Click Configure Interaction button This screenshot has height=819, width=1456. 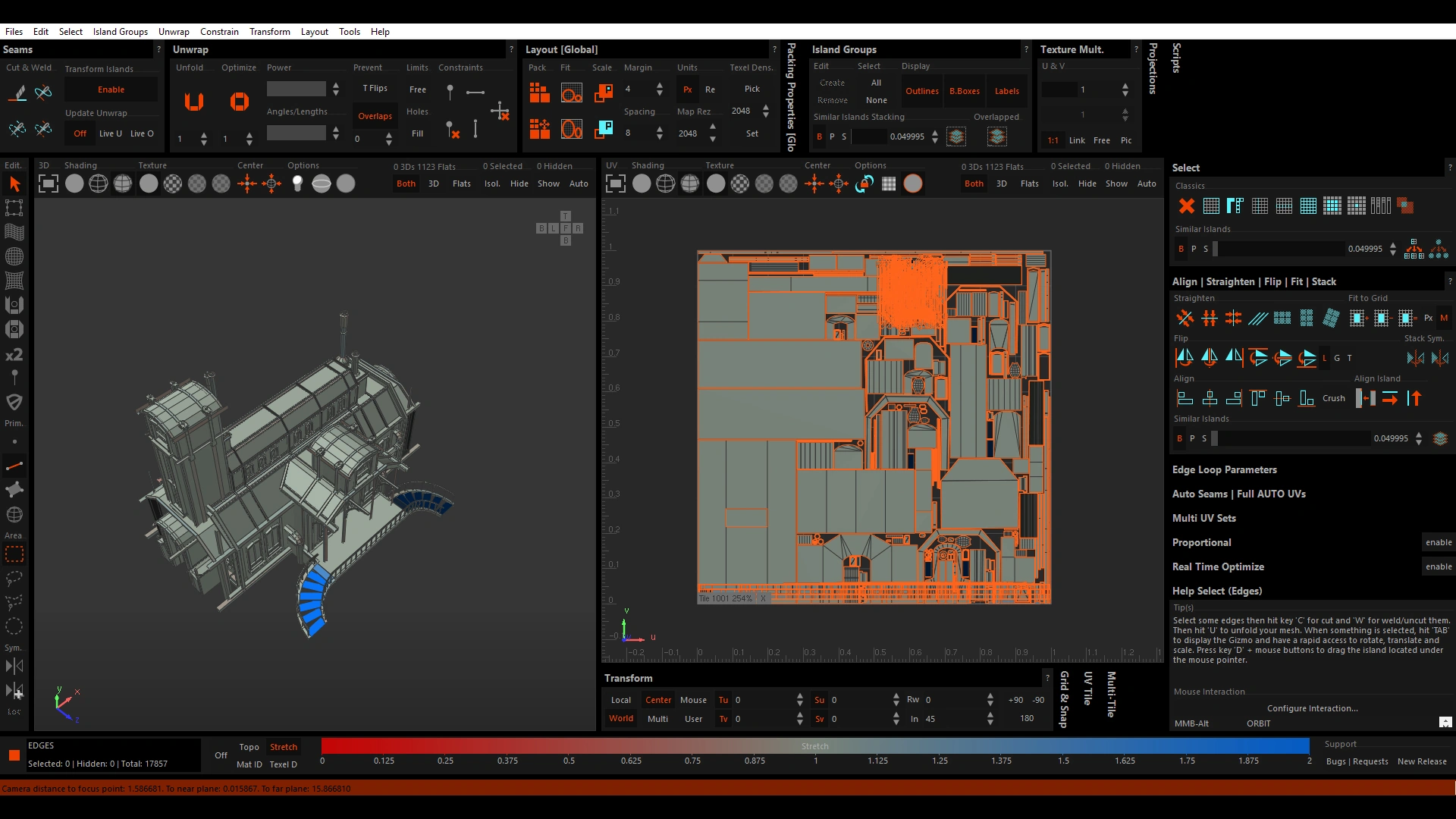click(x=1312, y=708)
